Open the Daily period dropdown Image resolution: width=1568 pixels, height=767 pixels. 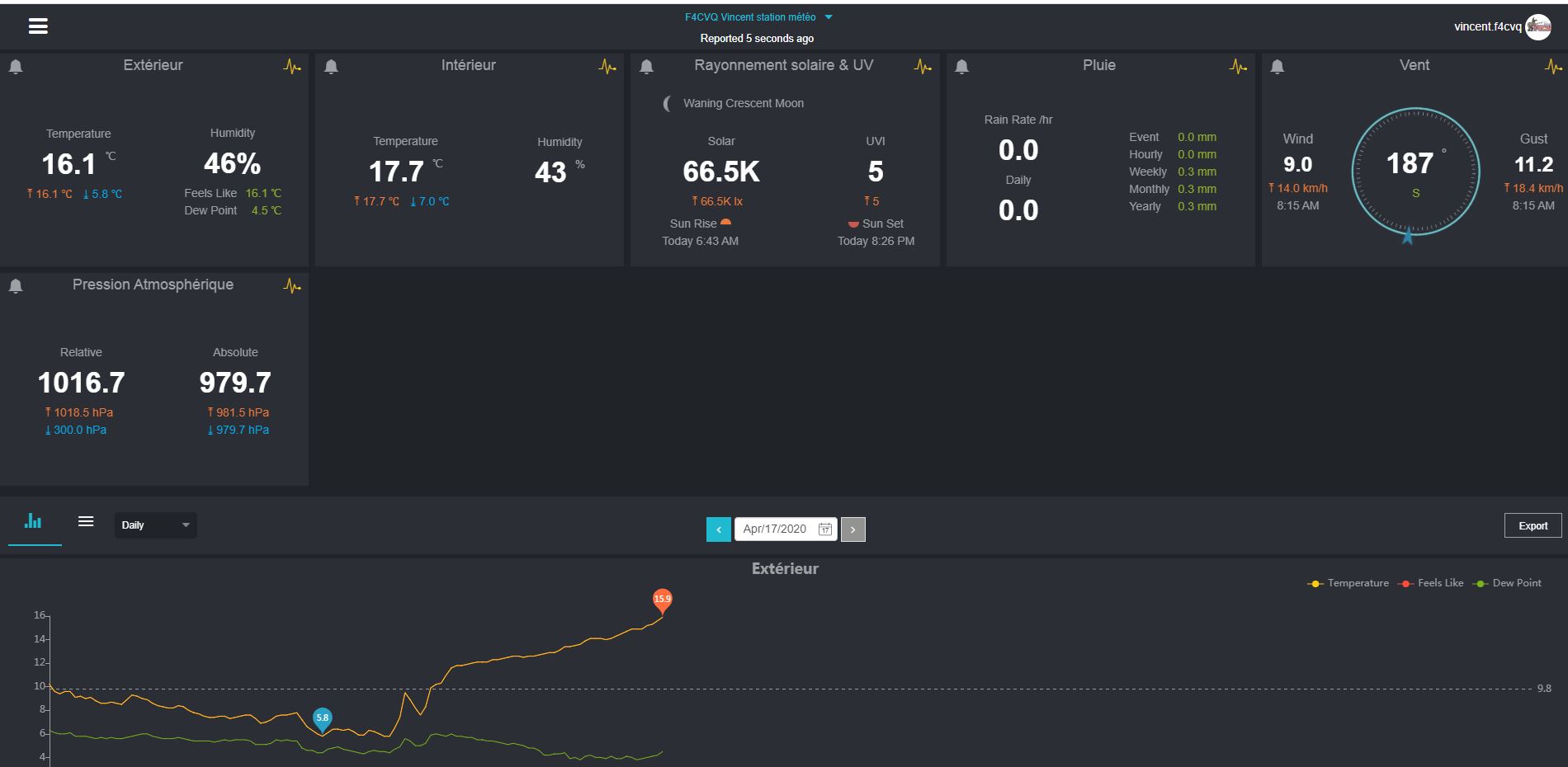[x=156, y=525]
